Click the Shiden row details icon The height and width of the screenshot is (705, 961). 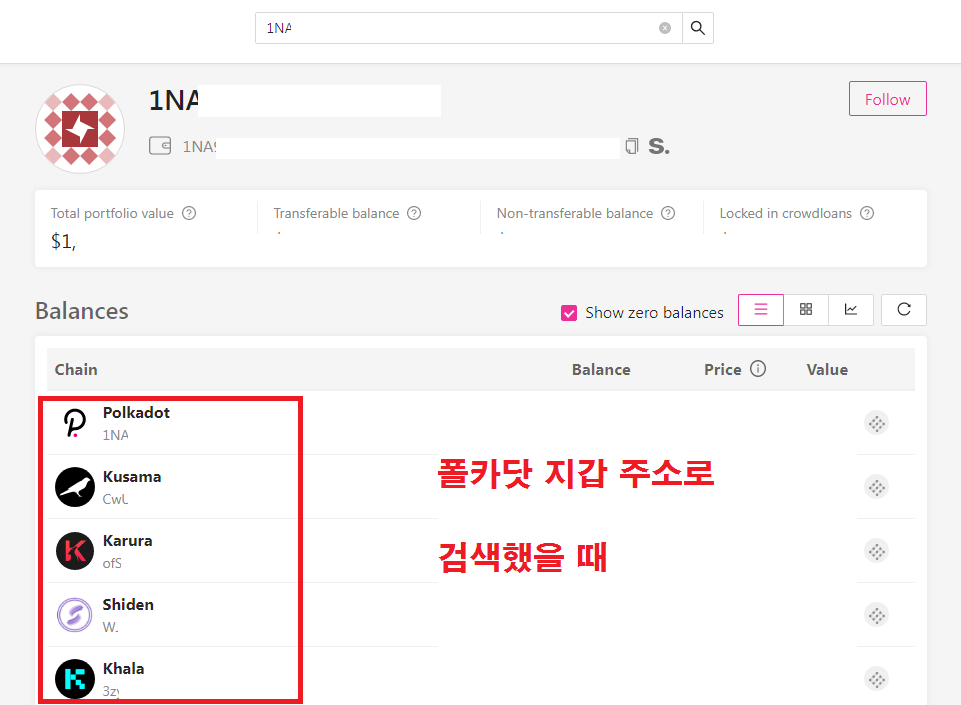(876, 615)
